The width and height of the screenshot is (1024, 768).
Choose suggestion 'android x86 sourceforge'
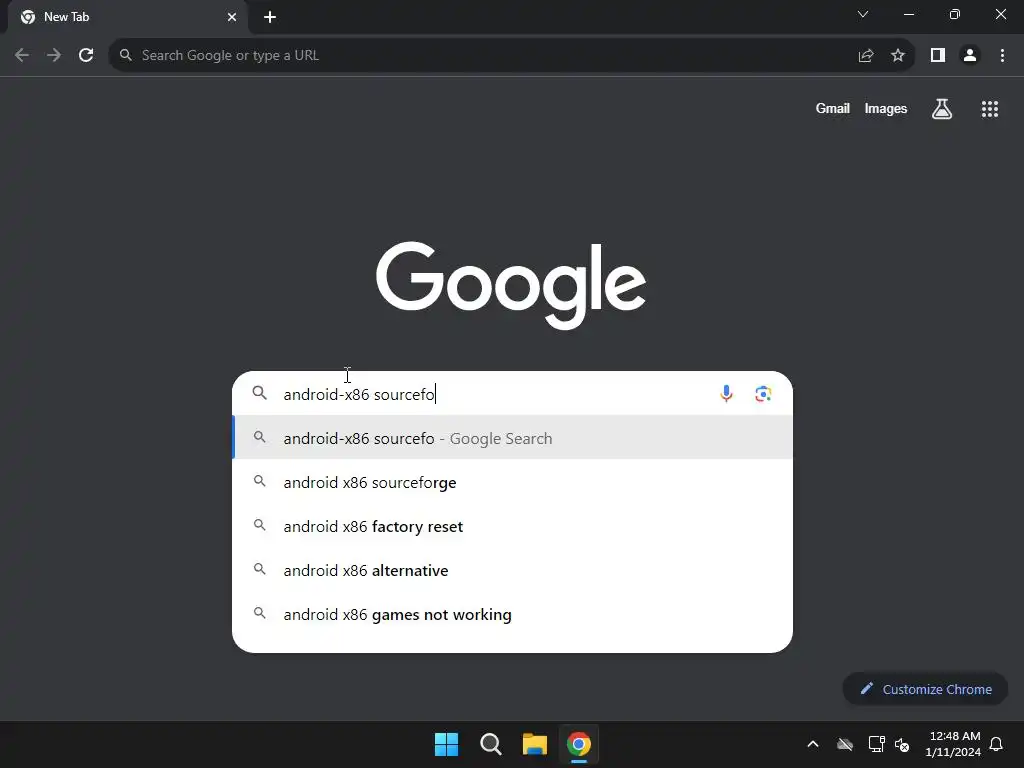[513, 482]
